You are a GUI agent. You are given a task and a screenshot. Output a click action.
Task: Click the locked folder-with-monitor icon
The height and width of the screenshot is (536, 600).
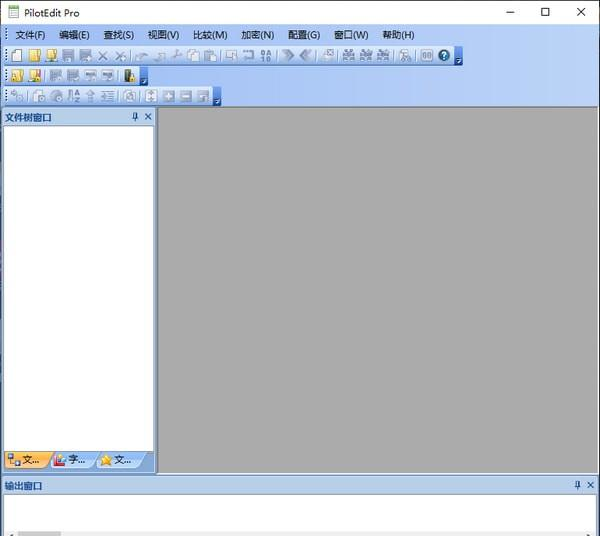(35, 76)
